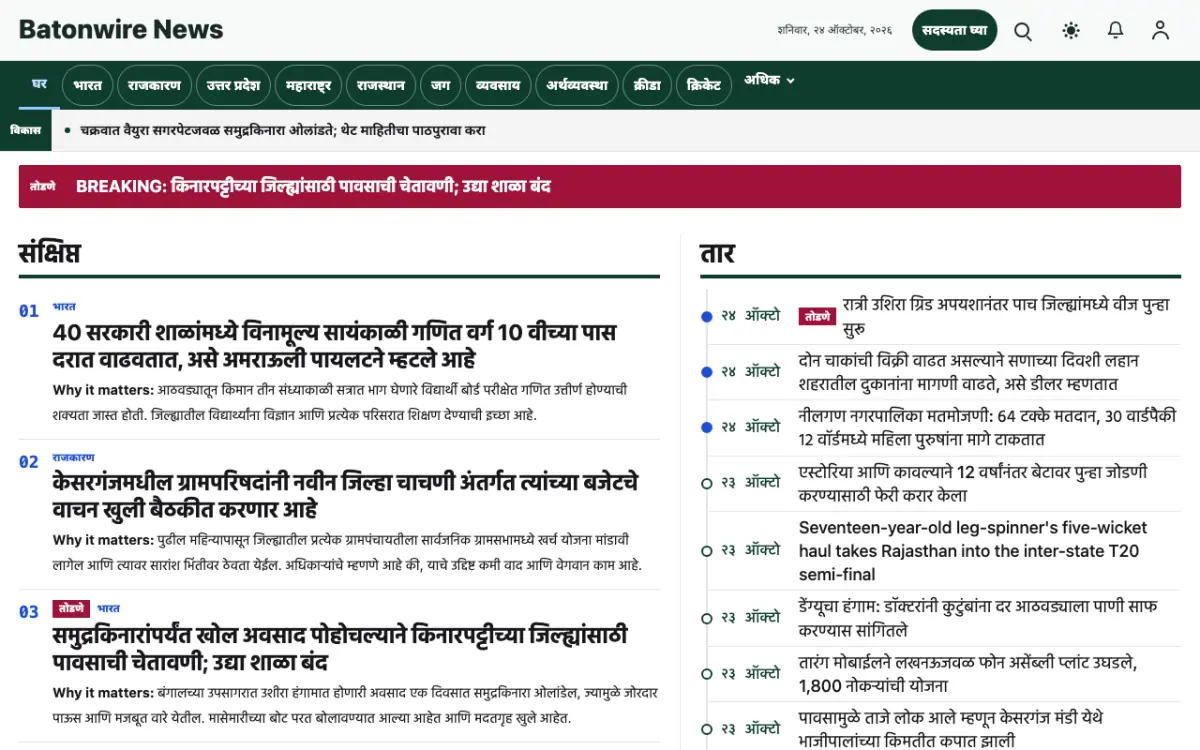Open the अर्थव्यवस्था navigation tab
This screenshot has height=750, width=1200.
(x=577, y=86)
